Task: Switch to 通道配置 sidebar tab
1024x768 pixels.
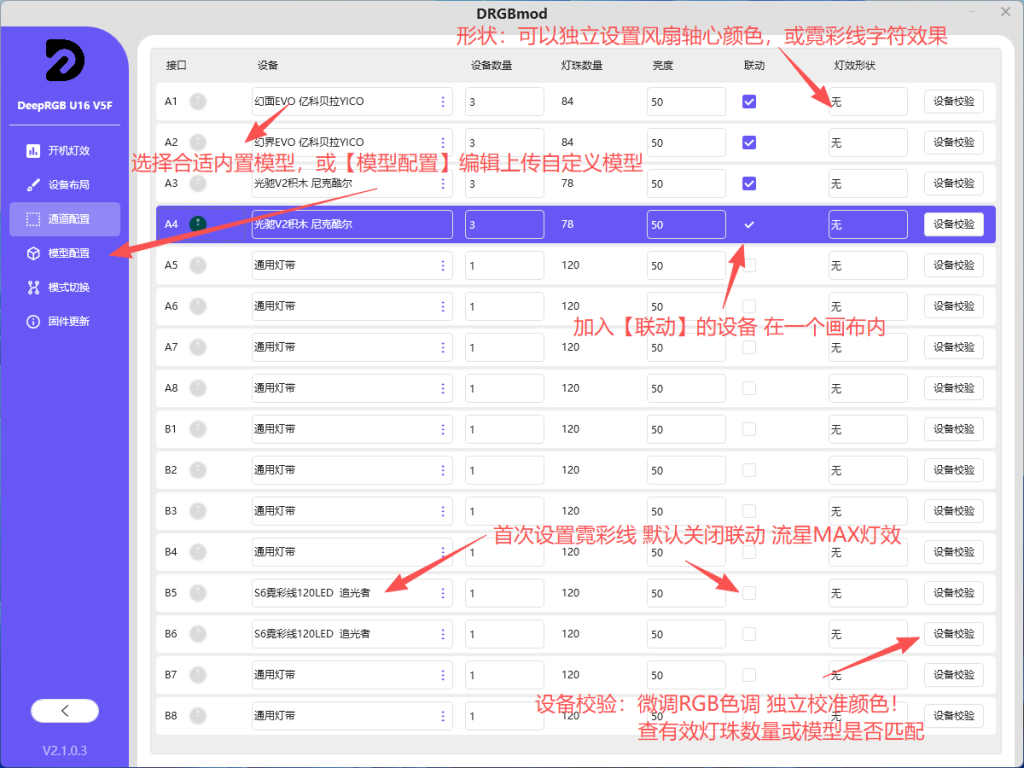Action: (65, 219)
